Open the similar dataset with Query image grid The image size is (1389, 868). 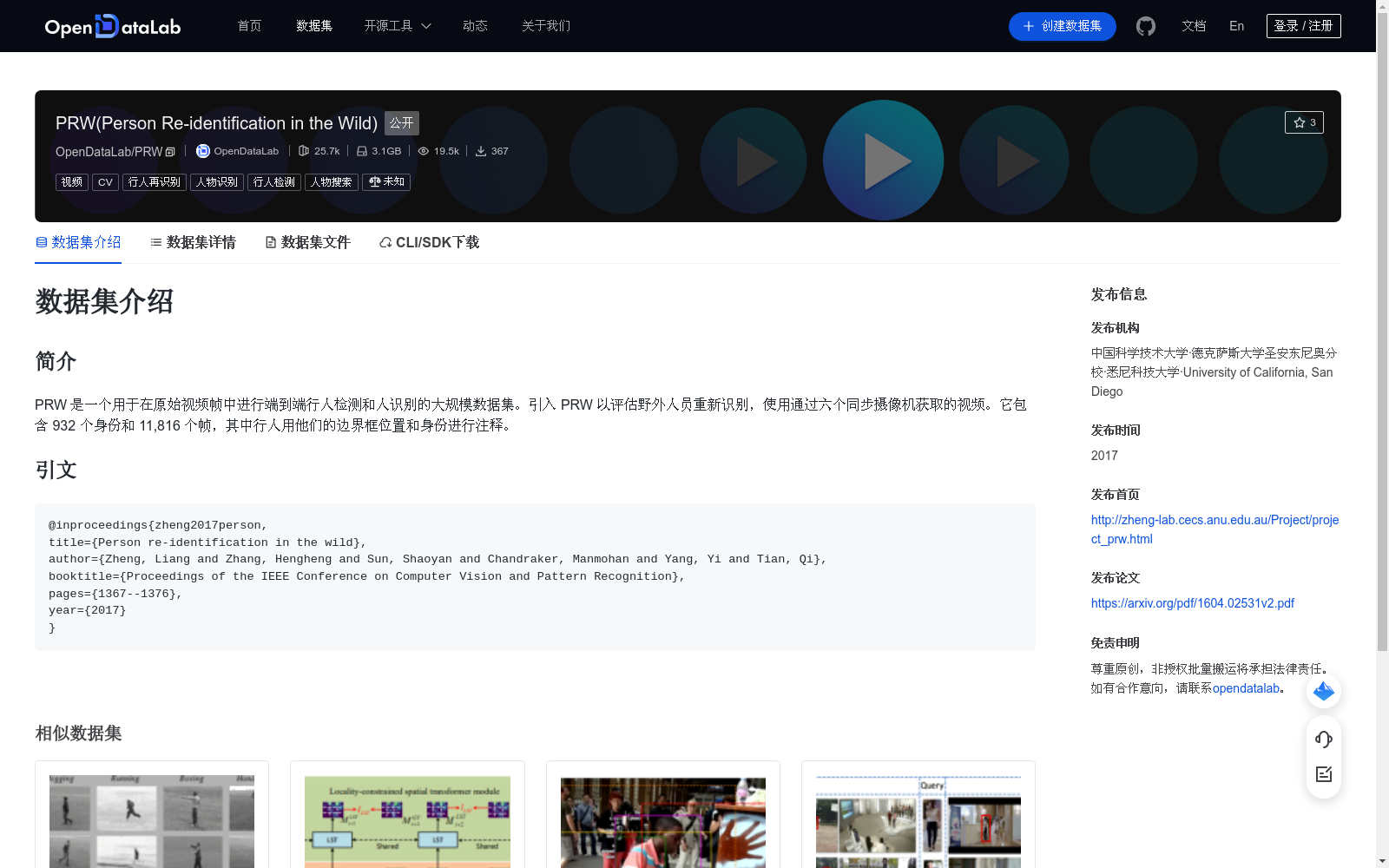[918, 821]
